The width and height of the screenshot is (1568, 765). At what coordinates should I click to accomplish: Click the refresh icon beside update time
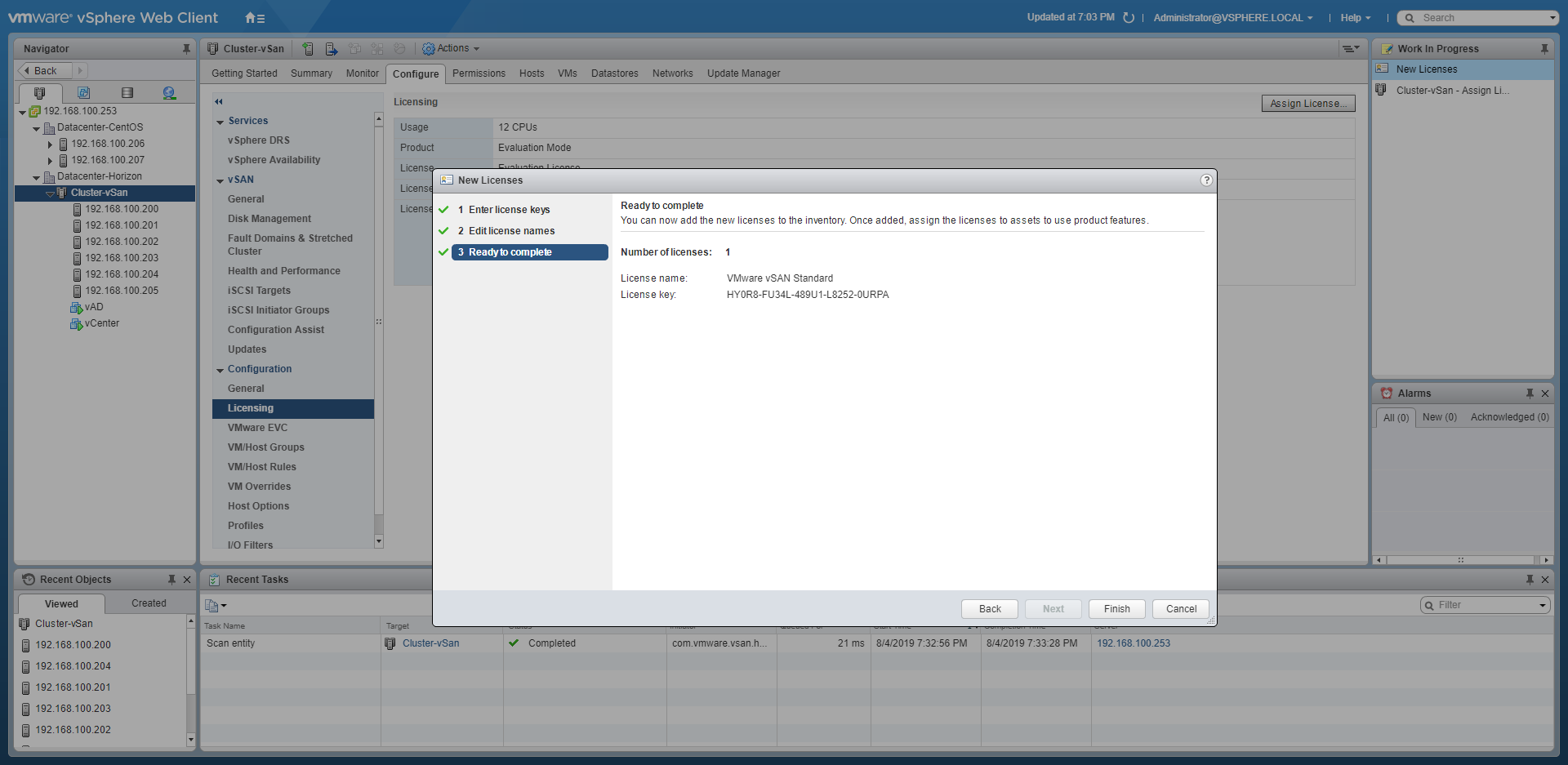pyautogui.click(x=1129, y=18)
